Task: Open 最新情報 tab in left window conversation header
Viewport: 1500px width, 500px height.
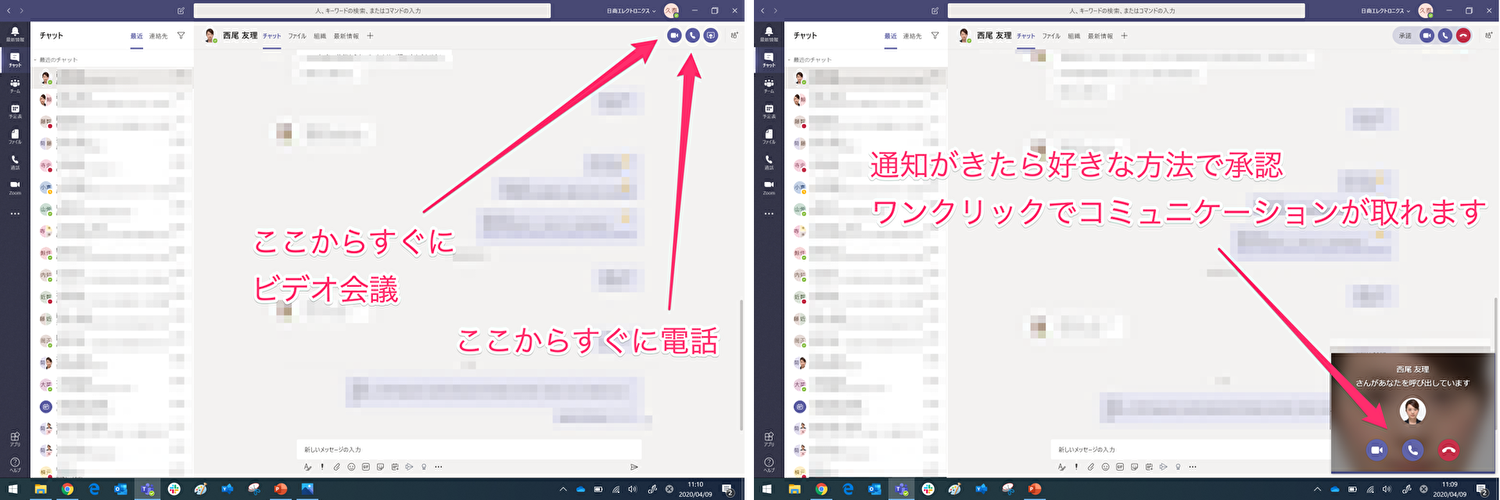Action: click(x=346, y=35)
